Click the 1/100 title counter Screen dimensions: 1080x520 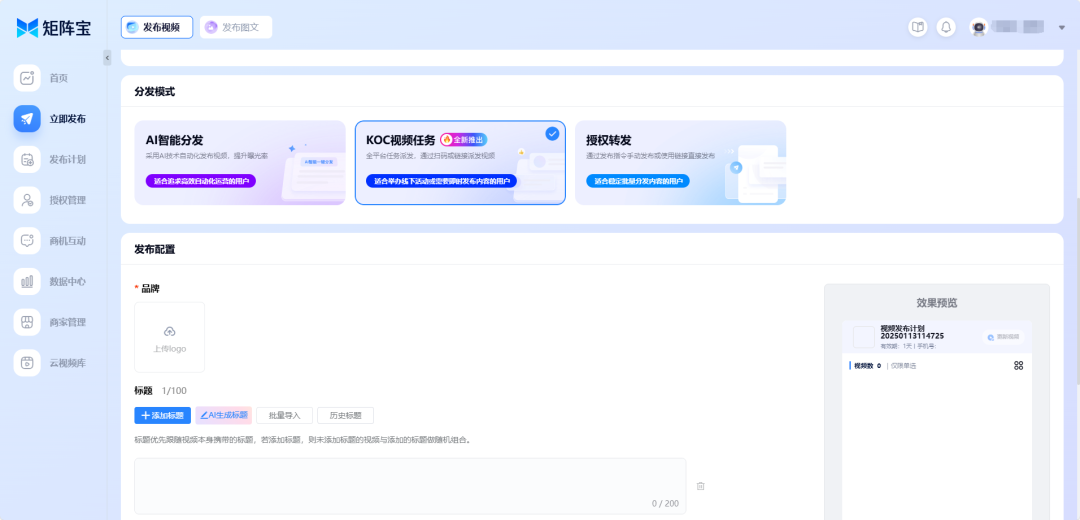pos(174,391)
